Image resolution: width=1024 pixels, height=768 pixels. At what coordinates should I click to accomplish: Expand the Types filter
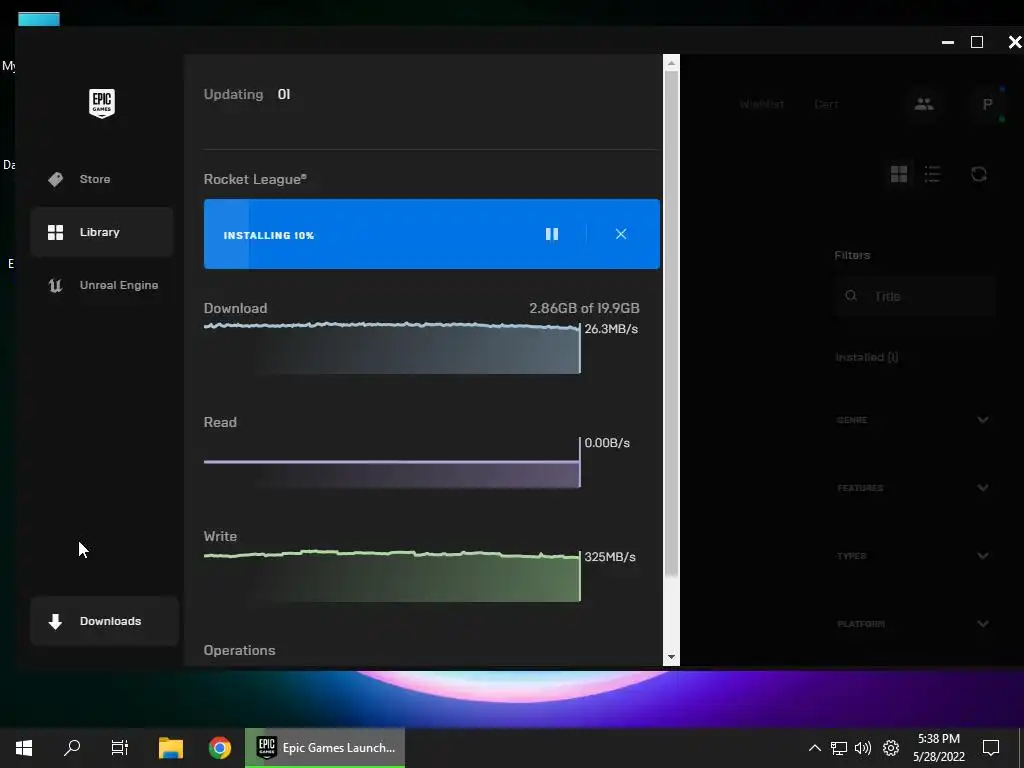point(913,556)
